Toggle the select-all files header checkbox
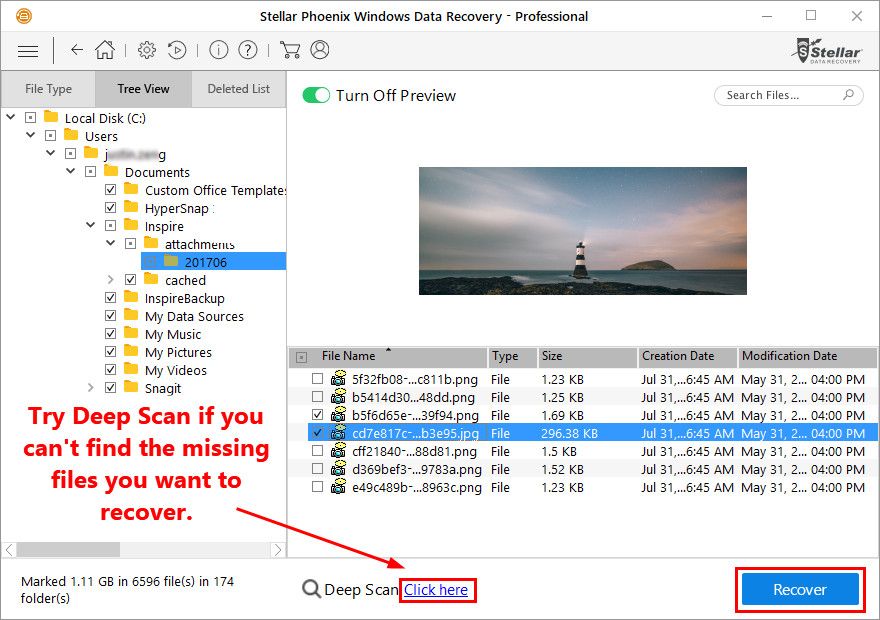The image size is (880, 620). pos(301,357)
